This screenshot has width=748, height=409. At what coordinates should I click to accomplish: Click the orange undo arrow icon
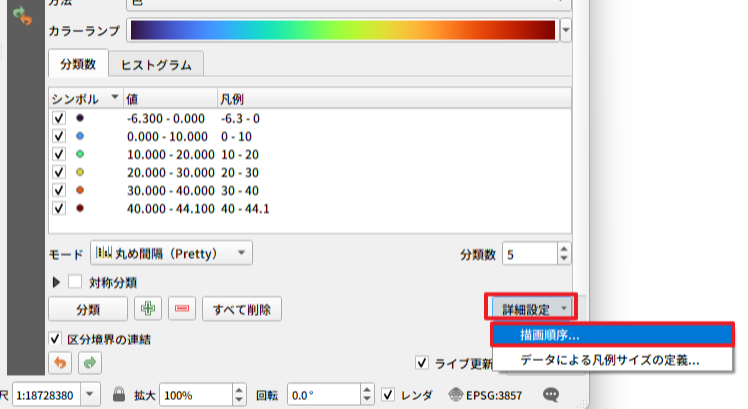[60, 362]
